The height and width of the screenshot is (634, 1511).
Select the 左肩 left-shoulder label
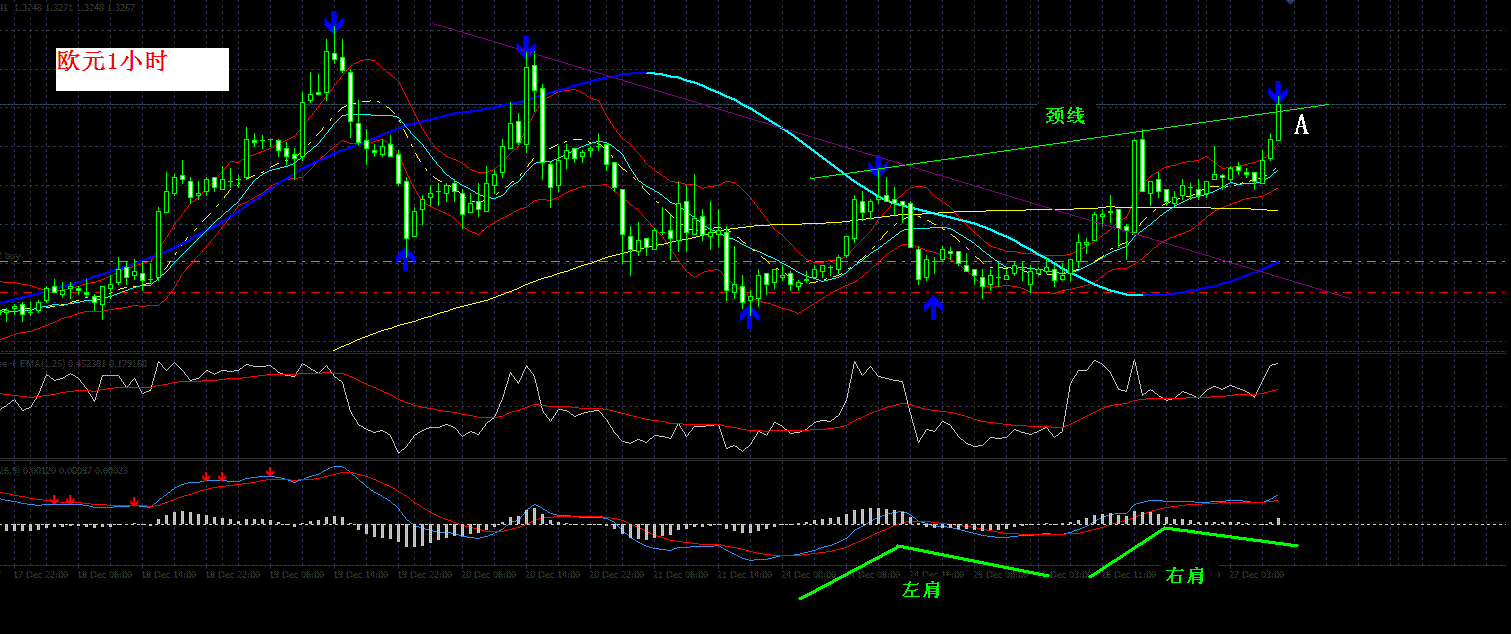pos(921,590)
